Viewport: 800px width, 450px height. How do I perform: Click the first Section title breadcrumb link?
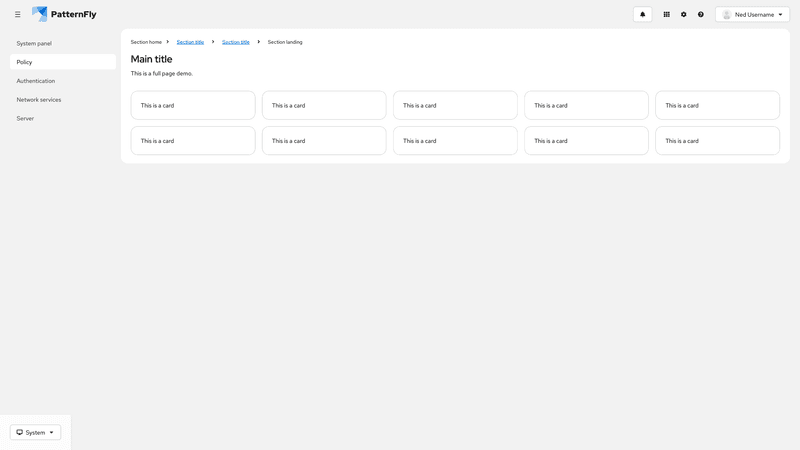click(190, 42)
